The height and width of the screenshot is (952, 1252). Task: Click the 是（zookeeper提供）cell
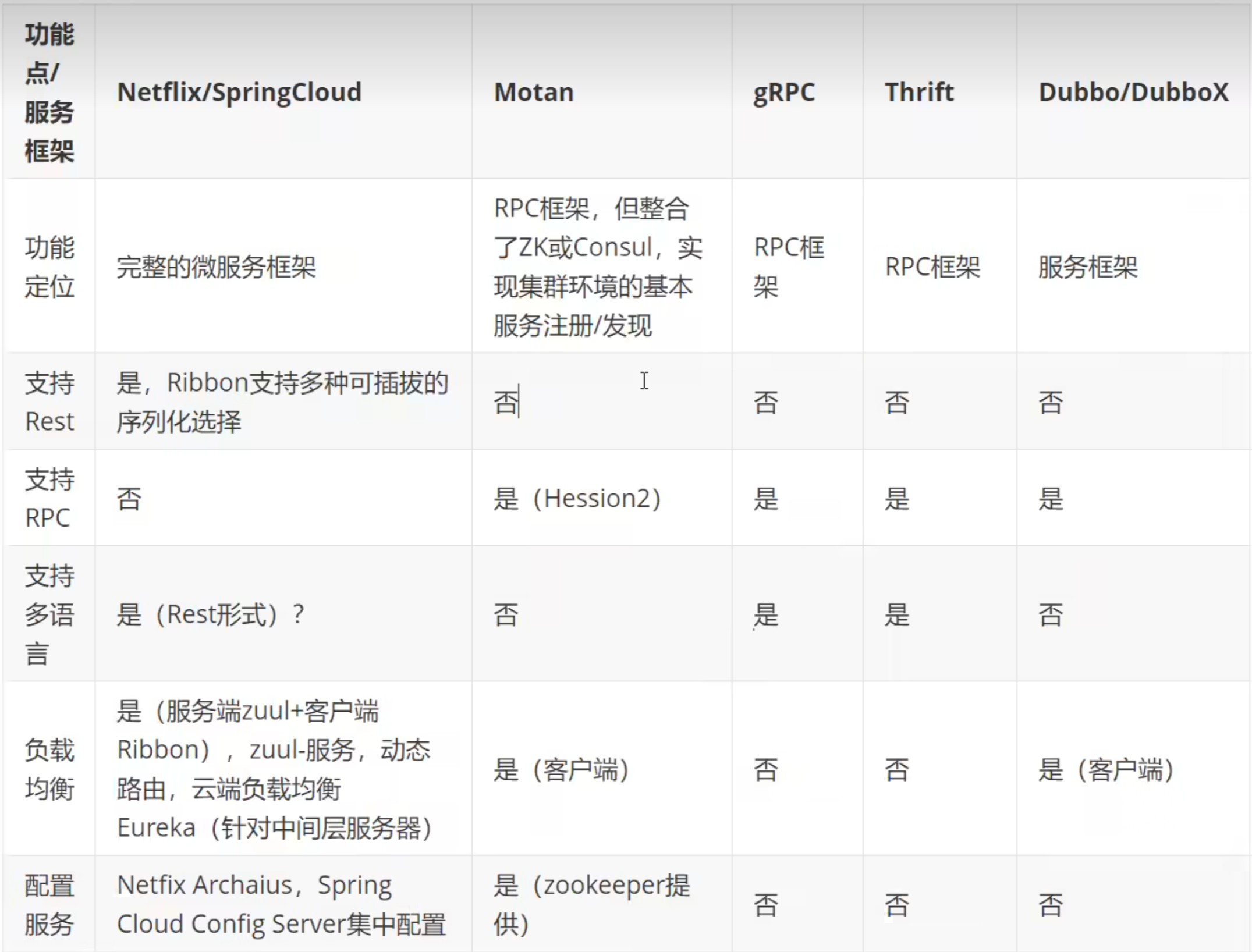591,904
